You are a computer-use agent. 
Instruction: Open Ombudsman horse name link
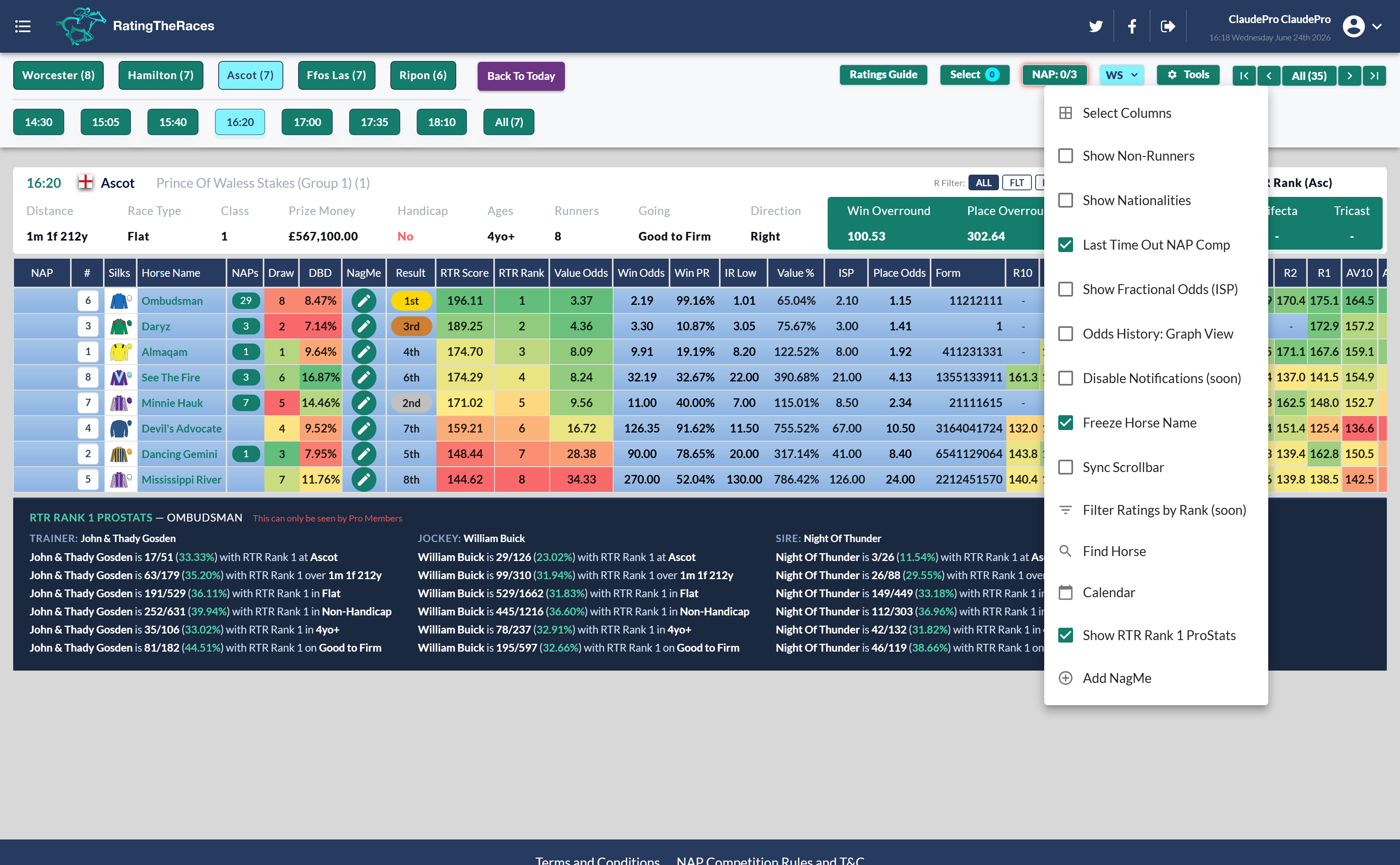click(172, 300)
